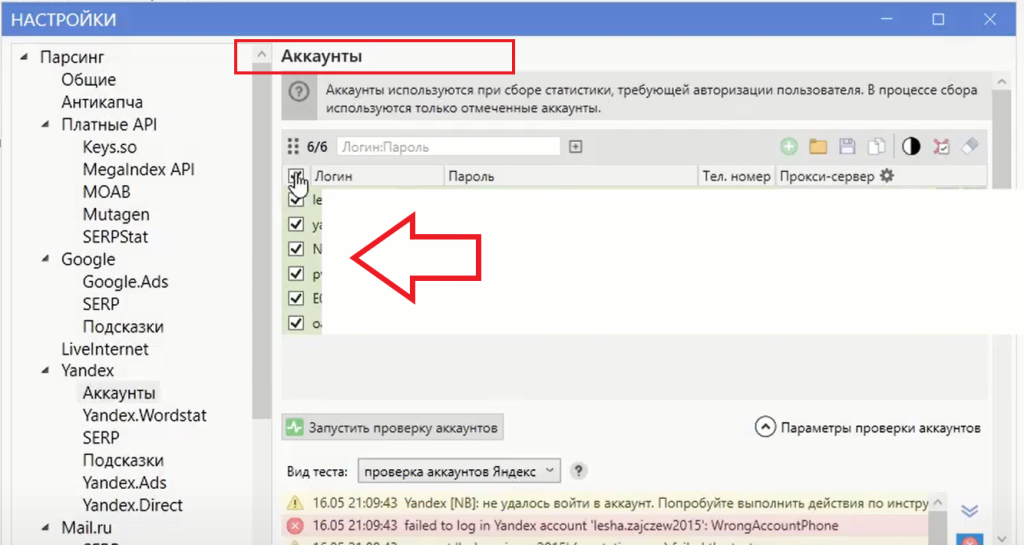Select Аккаунты under Yandex
The image size is (1024, 545).
(119, 393)
